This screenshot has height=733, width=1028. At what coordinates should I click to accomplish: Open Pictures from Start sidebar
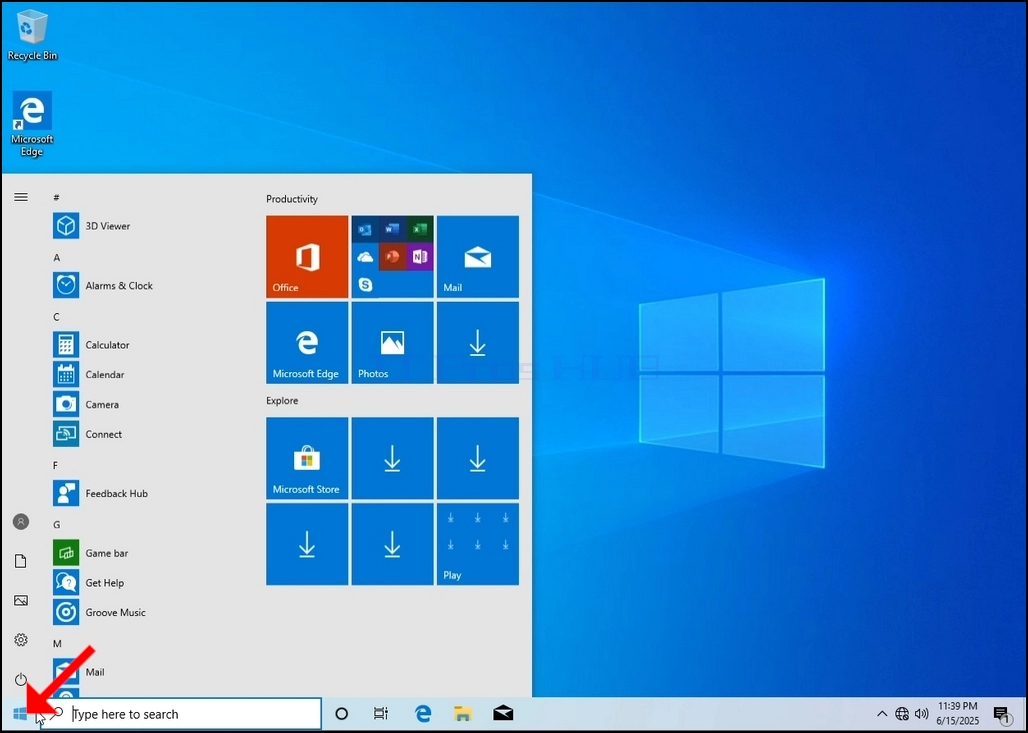point(21,601)
